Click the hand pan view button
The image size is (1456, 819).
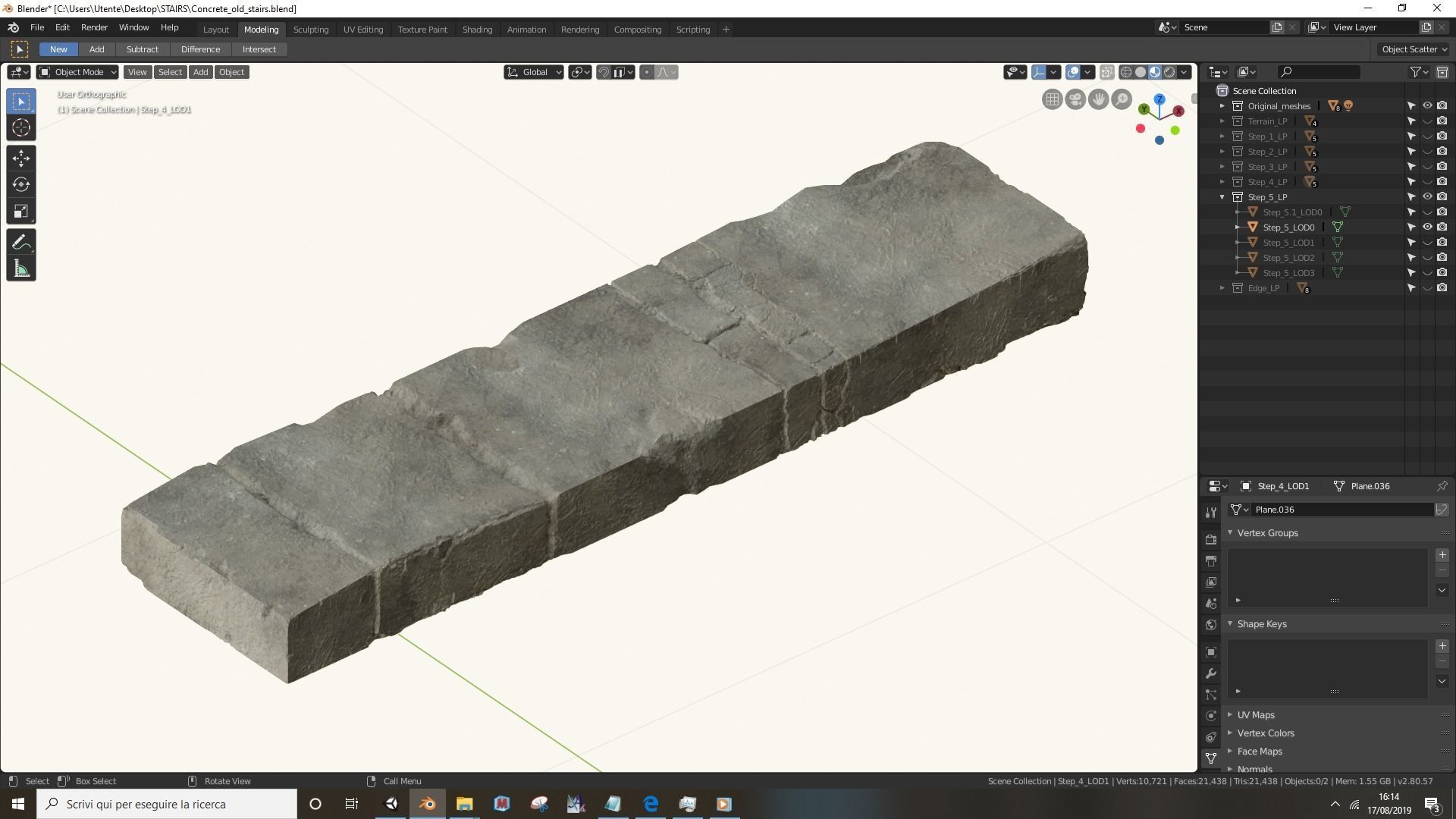tap(1098, 99)
